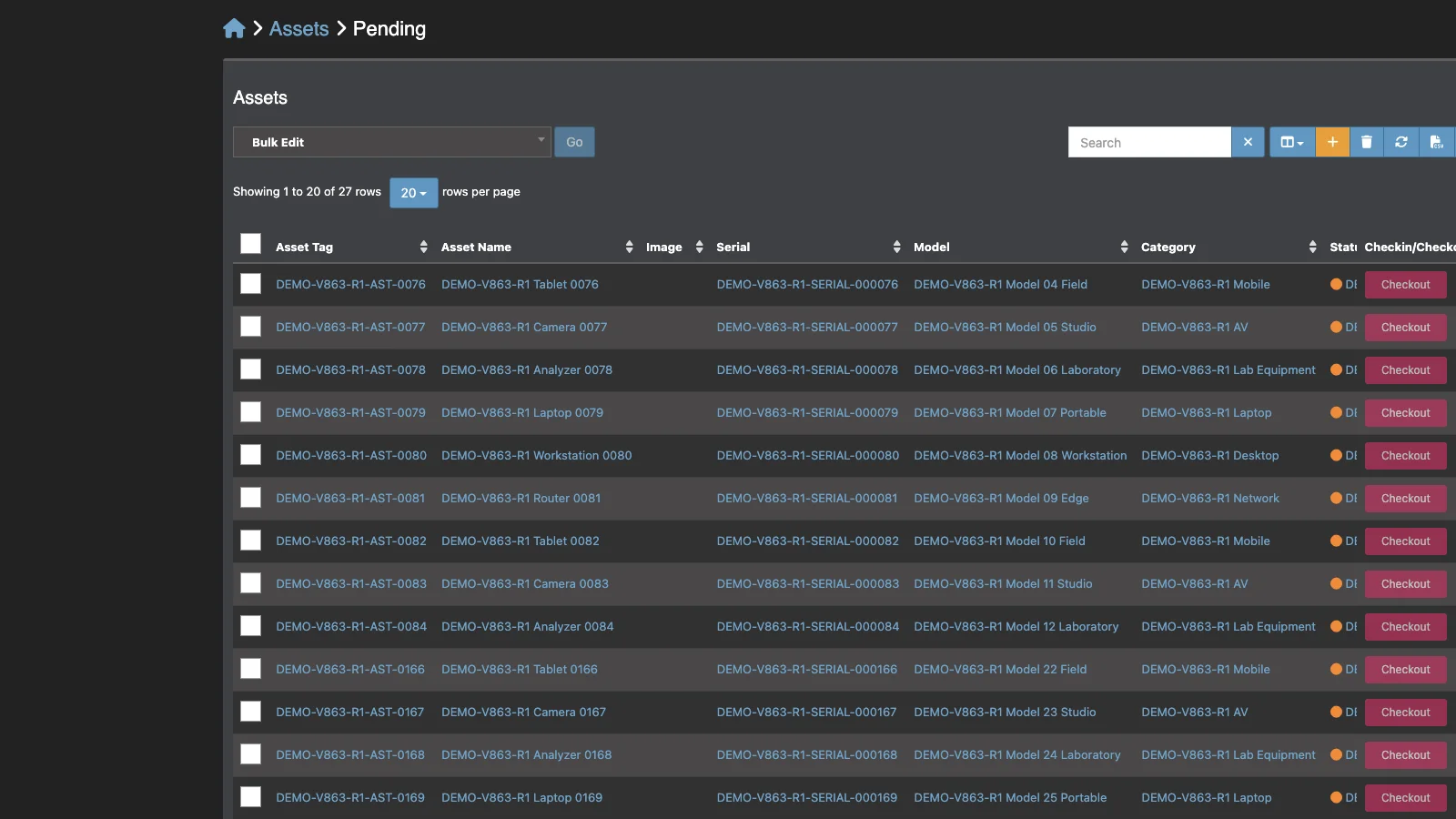Viewport: 1456px width, 819px height.
Task: Click the Status column header
Action: pyautogui.click(x=1343, y=247)
